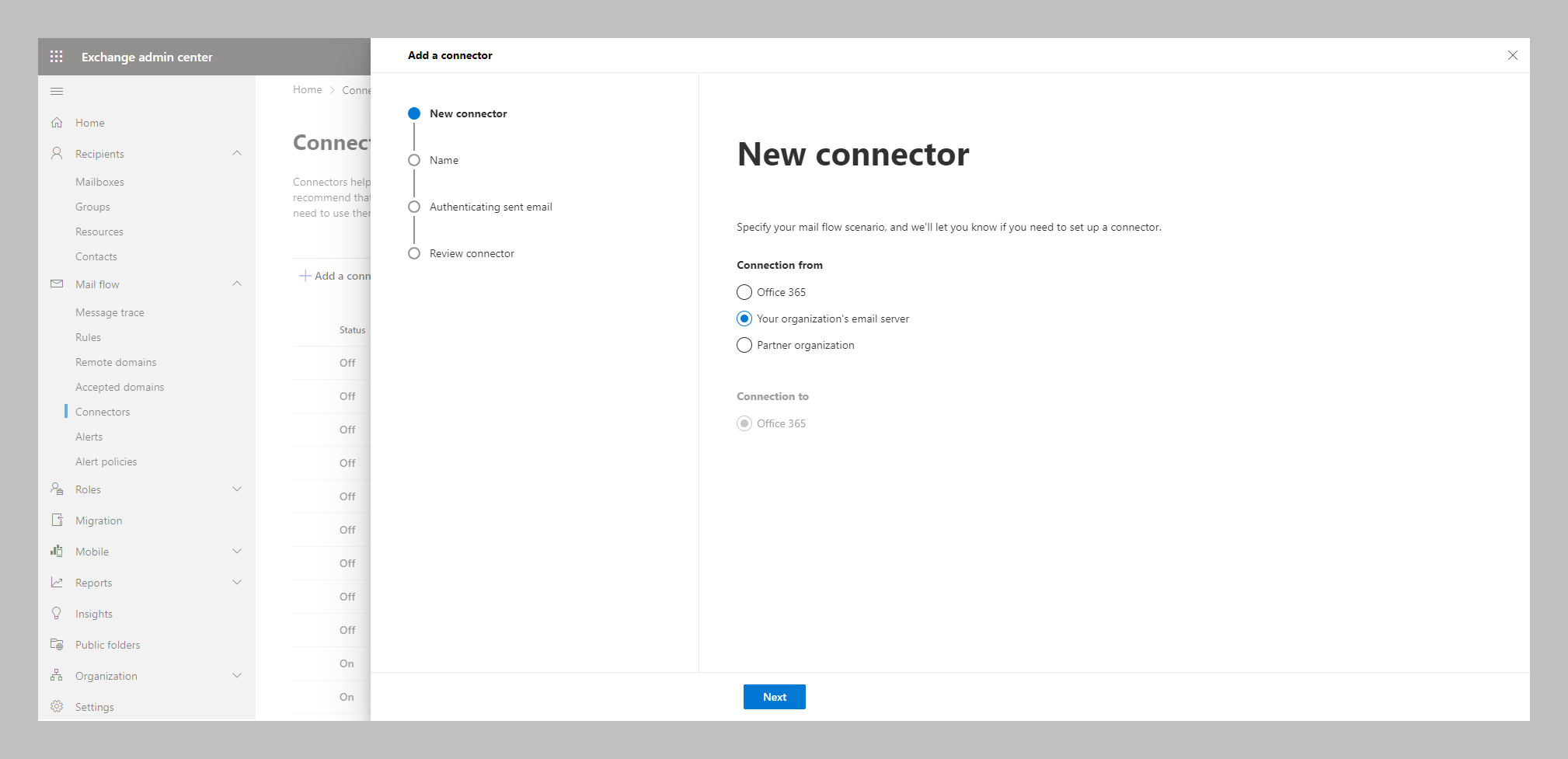Screen dimensions: 1568x759
Task: Open Public folders via its icon
Action: [57, 644]
